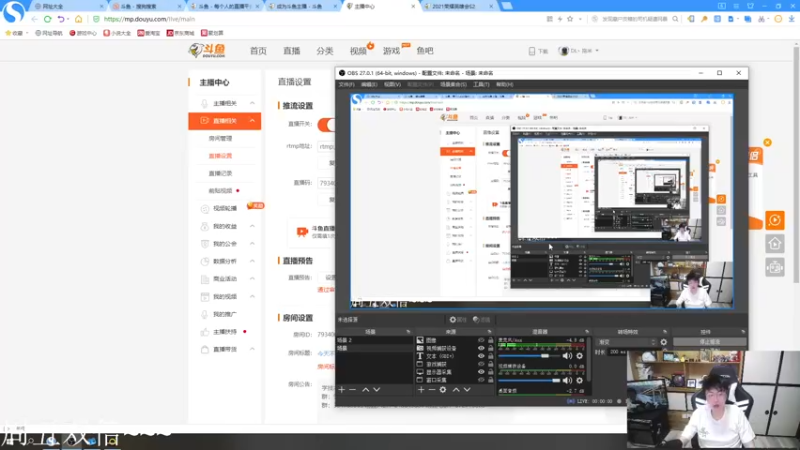Click Sogou browser logo at top left
The height and width of the screenshot is (450, 800).
point(13,12)
